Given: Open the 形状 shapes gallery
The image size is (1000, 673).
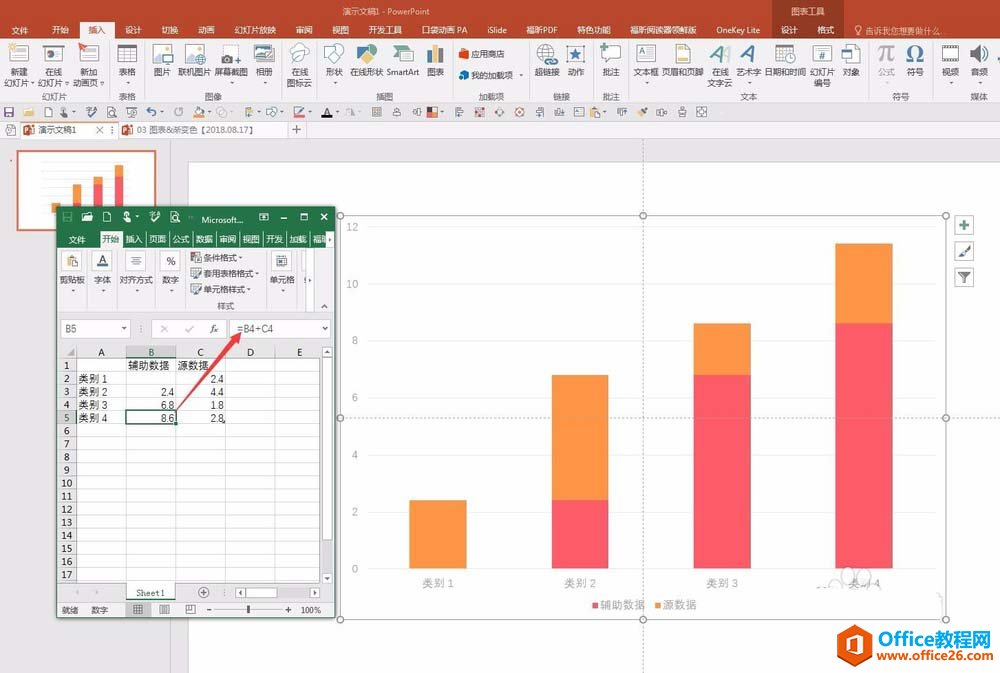Looking at the screenshot, I should coord(334,55).
